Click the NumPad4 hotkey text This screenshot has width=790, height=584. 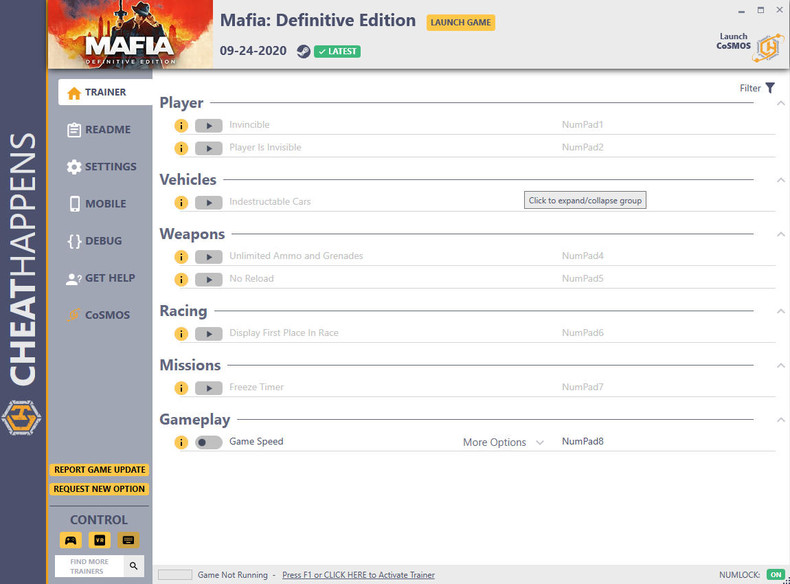[x=582, y=255]
